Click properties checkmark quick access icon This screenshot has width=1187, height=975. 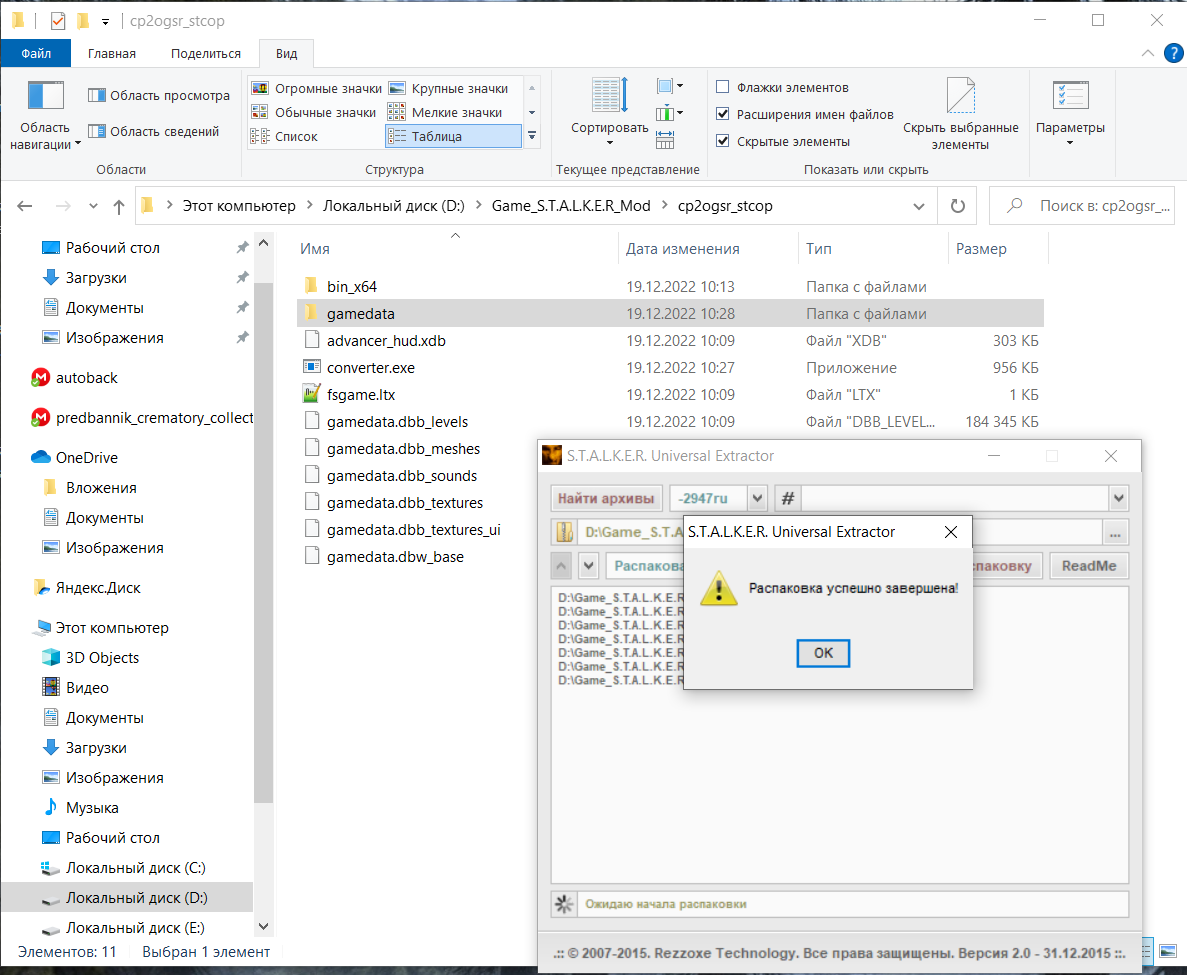coord(58,21)
